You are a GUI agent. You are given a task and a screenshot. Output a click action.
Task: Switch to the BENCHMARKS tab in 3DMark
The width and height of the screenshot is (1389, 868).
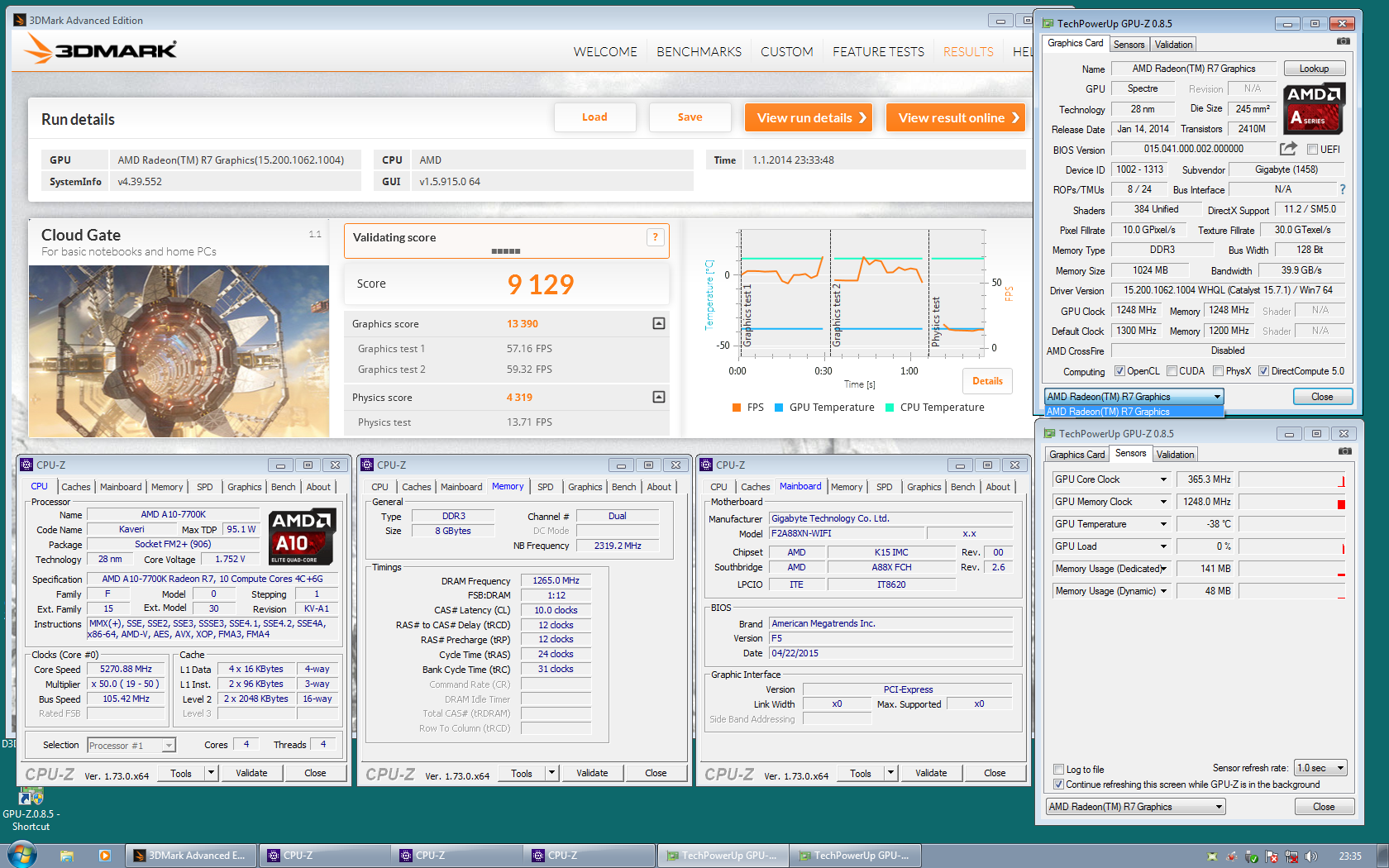[699, 51]
